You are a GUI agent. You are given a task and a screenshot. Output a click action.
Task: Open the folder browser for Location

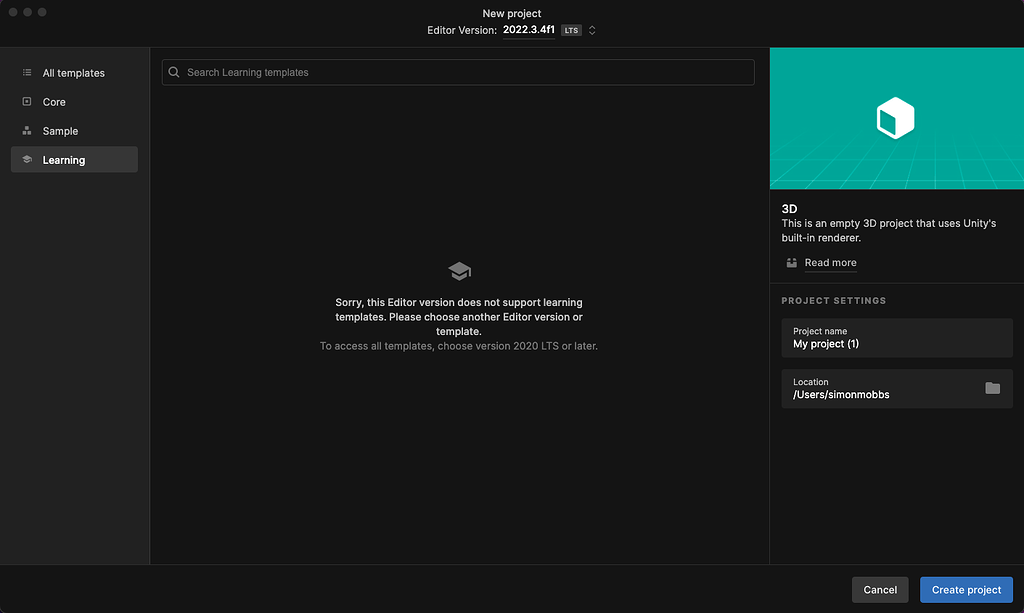click(x=992, y=387)
